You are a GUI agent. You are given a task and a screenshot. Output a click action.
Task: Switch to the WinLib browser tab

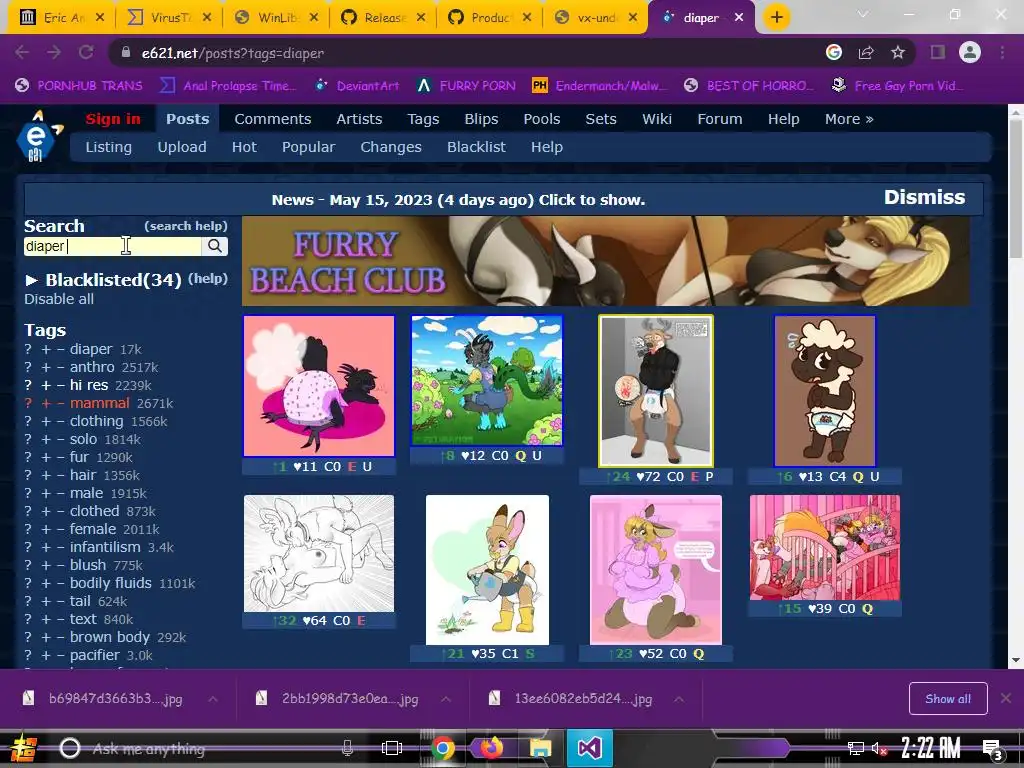(x=276, y=18)
